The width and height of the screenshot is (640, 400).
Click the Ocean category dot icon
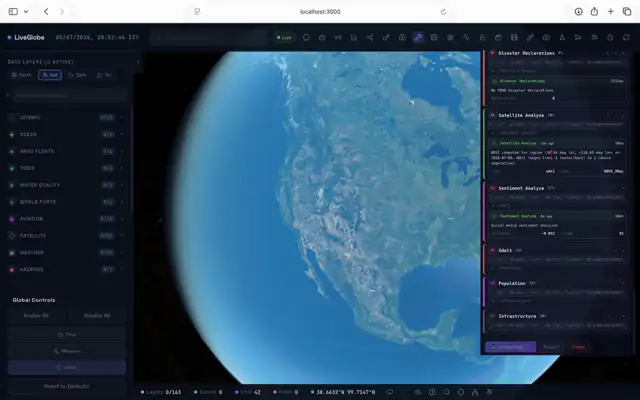click(12, 134)
